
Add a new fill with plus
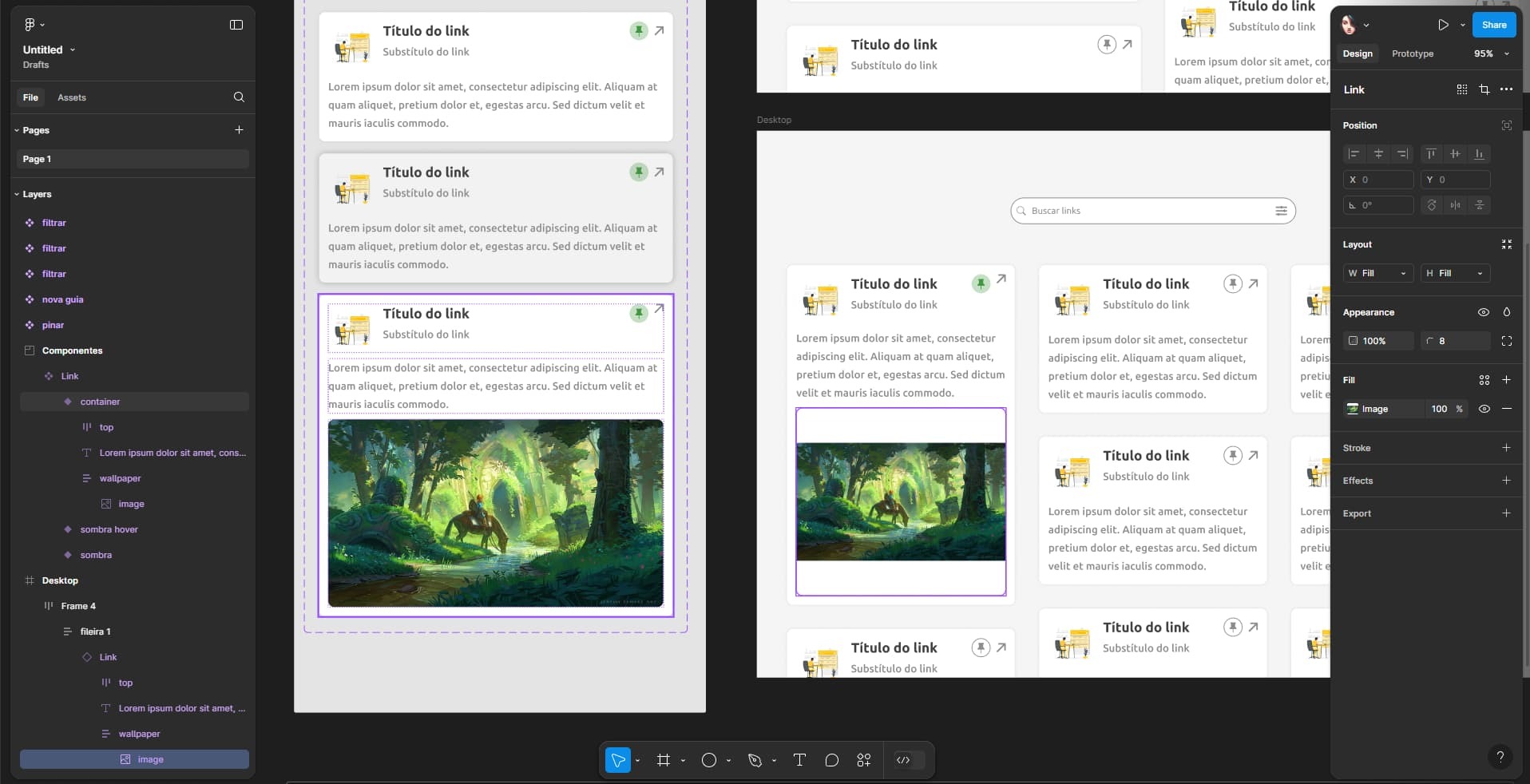click(1506, 380)
